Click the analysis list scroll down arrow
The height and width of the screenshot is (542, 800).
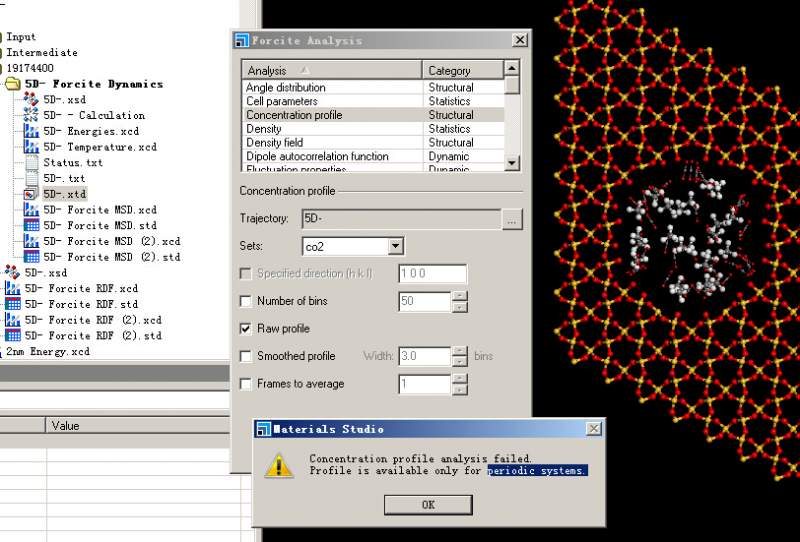point(512,163)
